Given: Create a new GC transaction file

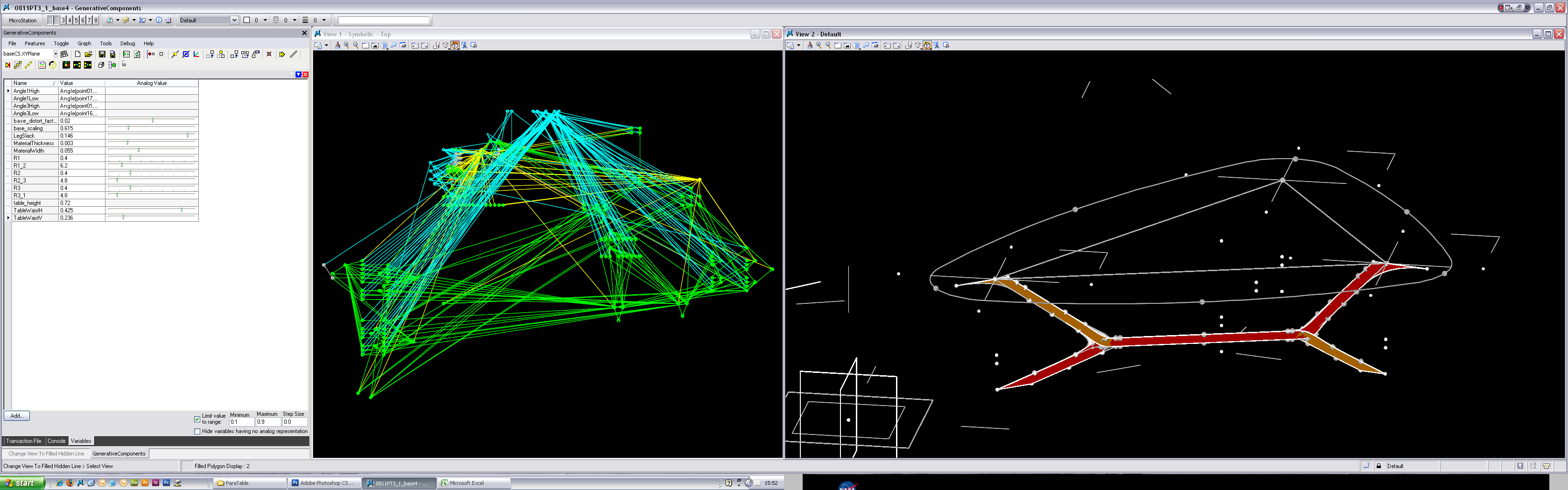Looking at the screenshot, I should (77, 54).
